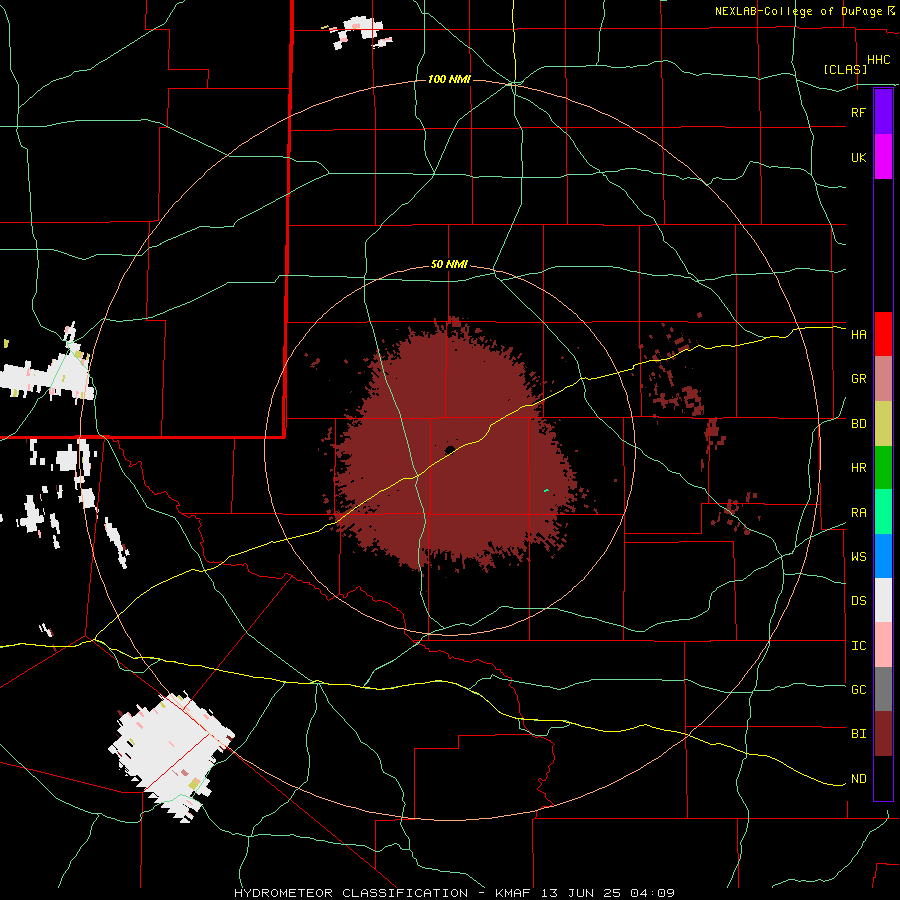Click the ND legend label
Screen dimensions: 900x900
(x=858, y=779)
